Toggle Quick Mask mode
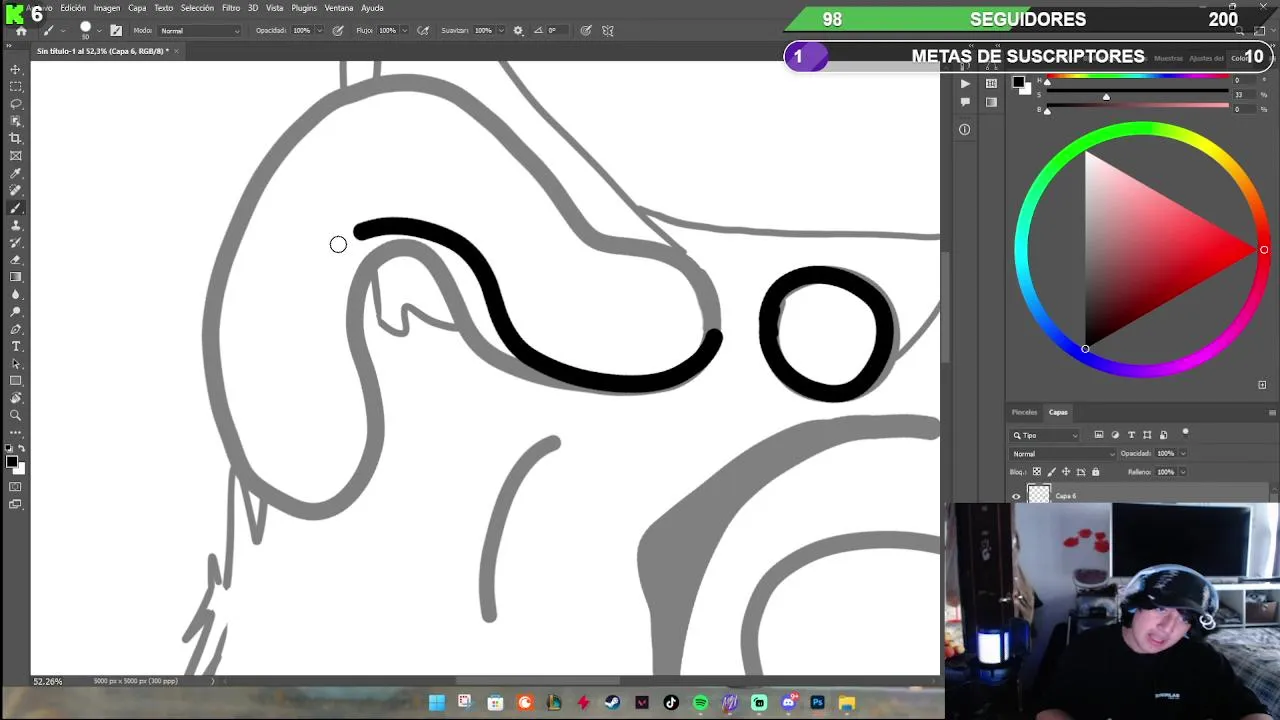This screenshot has width=1280, height=720. coord(16,487)
